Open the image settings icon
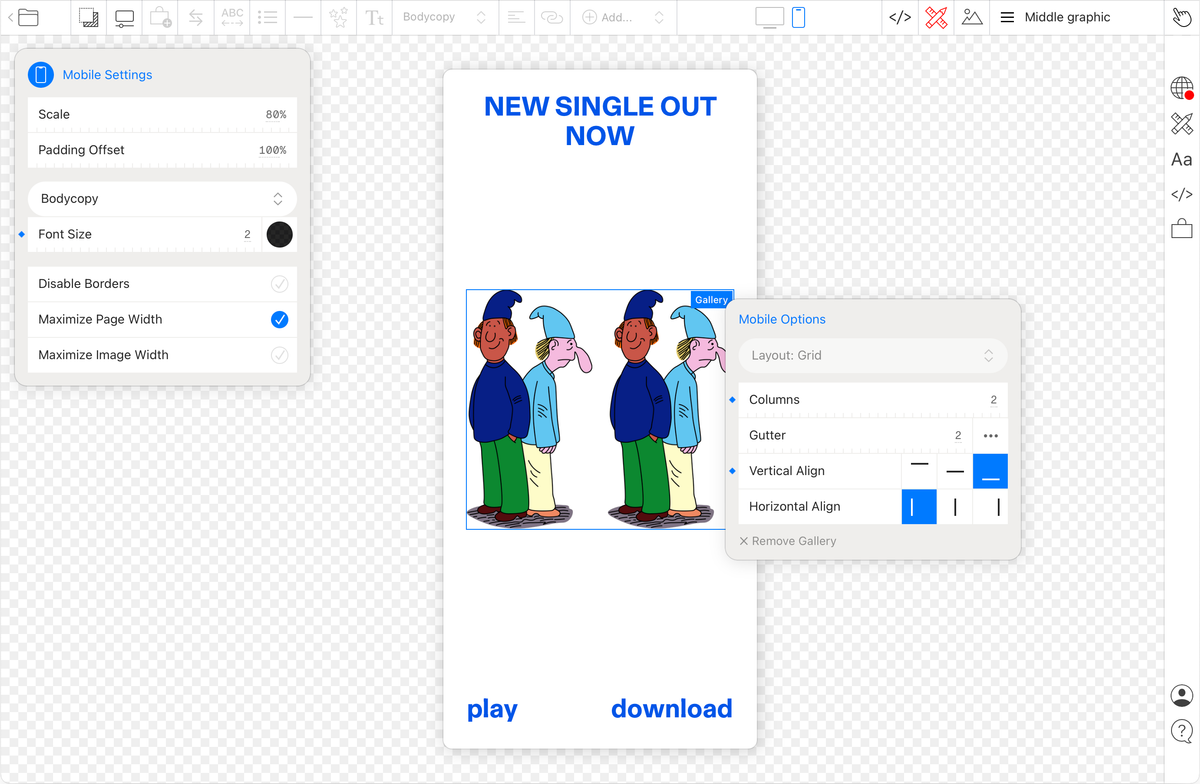Screen dimensions: 1200x784 click(x=88, y=17)
